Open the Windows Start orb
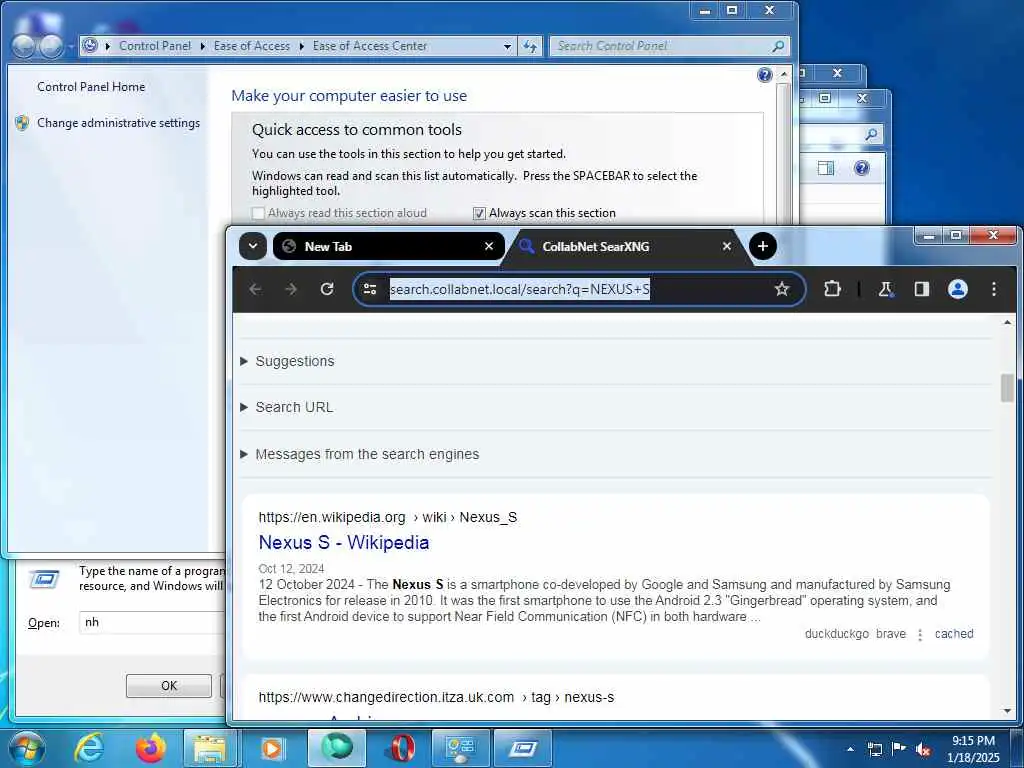1024x768 pixels. point(25,748)
